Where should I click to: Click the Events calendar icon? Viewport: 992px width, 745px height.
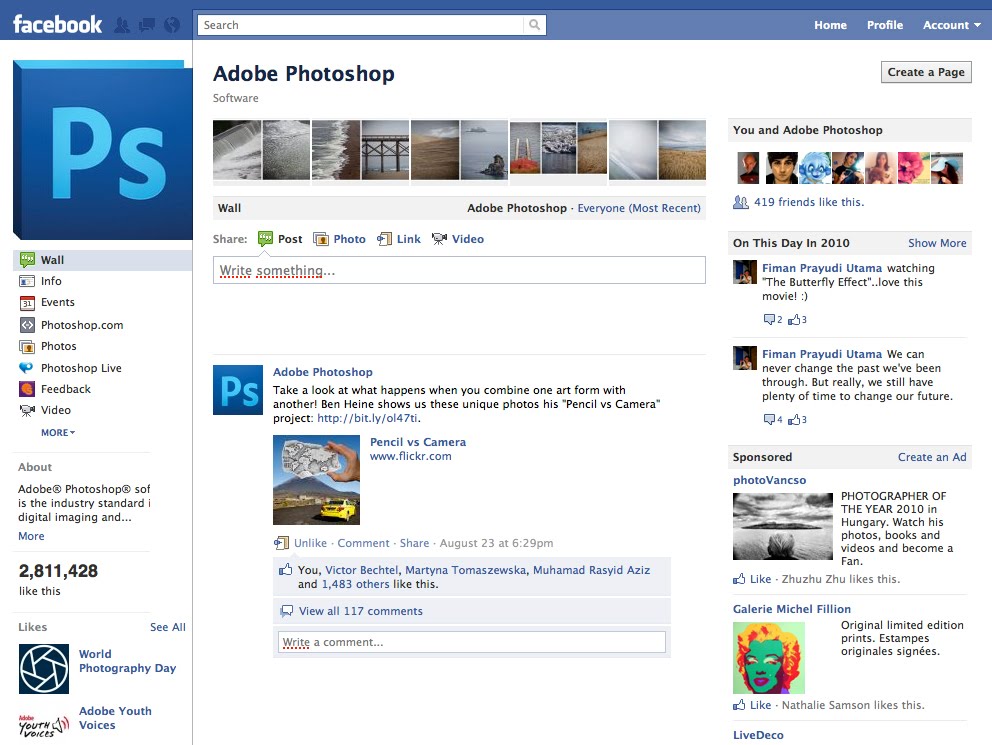point(27,303)
